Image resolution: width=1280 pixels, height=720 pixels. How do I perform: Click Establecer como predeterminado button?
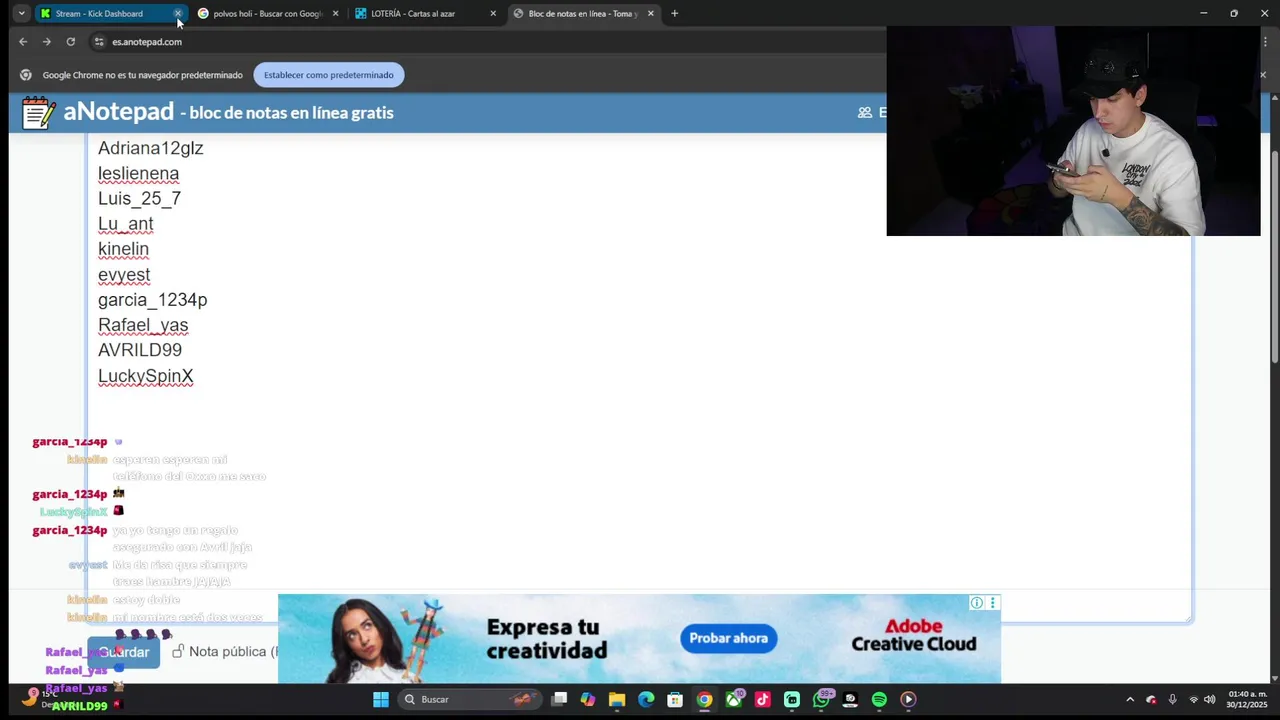point(329,75)
